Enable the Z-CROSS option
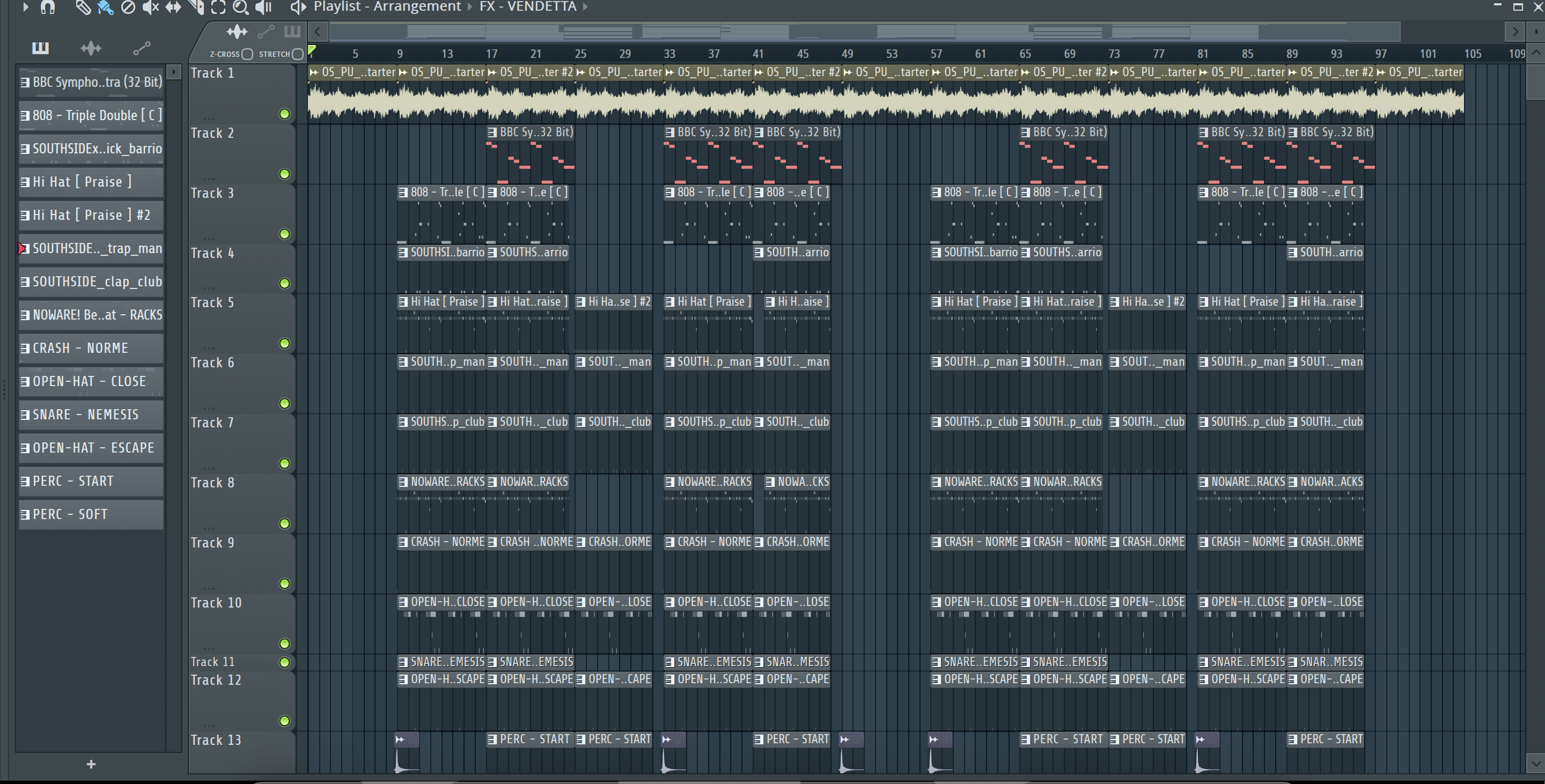 (247, 54)
